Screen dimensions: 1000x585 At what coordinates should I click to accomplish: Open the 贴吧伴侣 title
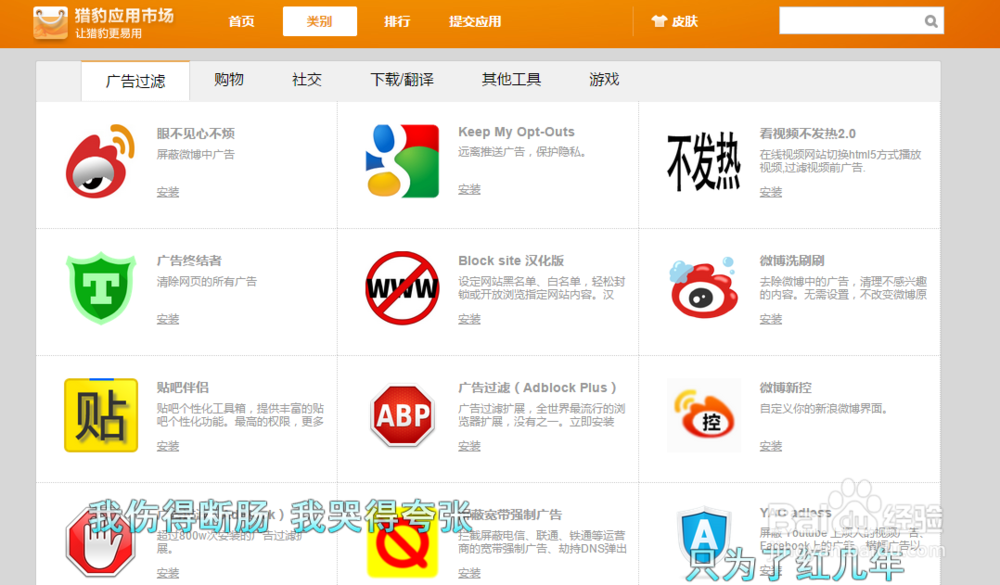click(183, 387)
